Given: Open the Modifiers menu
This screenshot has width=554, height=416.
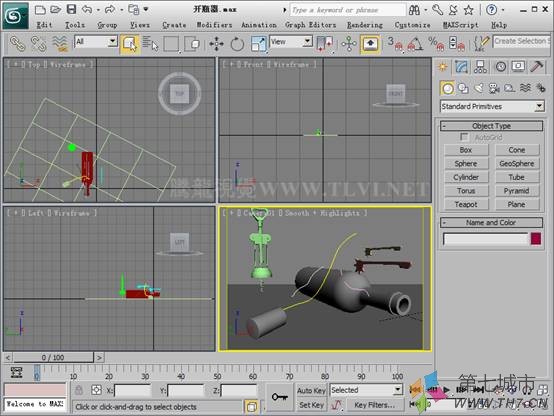Looking at the screenshot, I should point(214,25).
